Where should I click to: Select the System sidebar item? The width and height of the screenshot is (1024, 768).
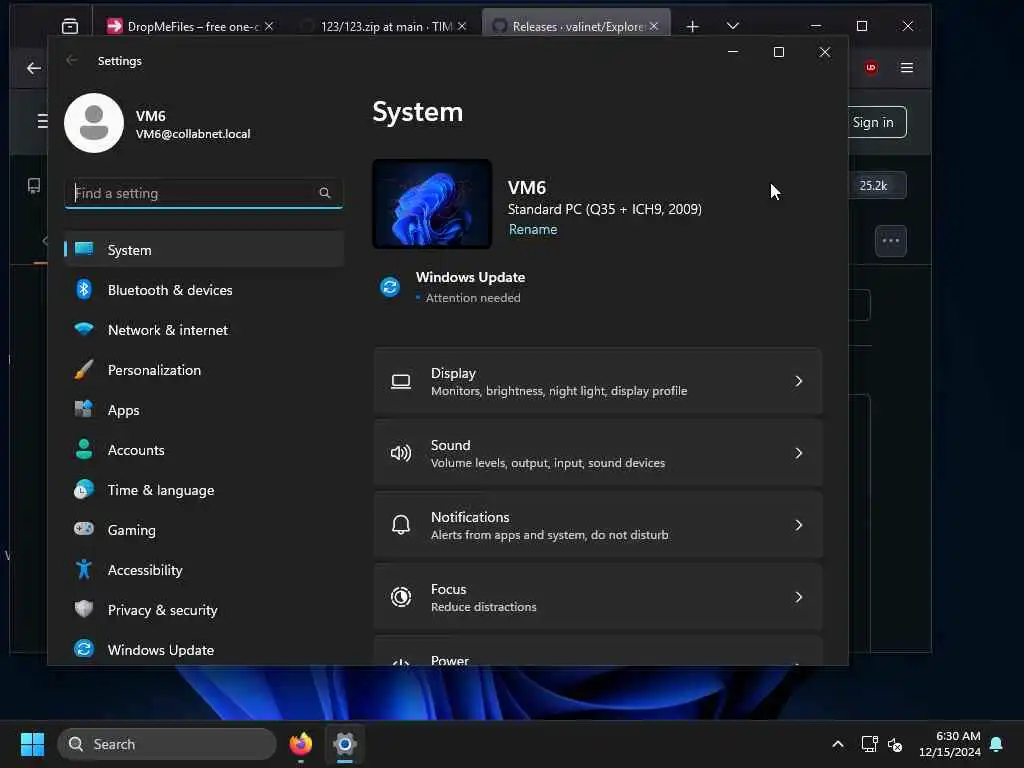(204, 249)
